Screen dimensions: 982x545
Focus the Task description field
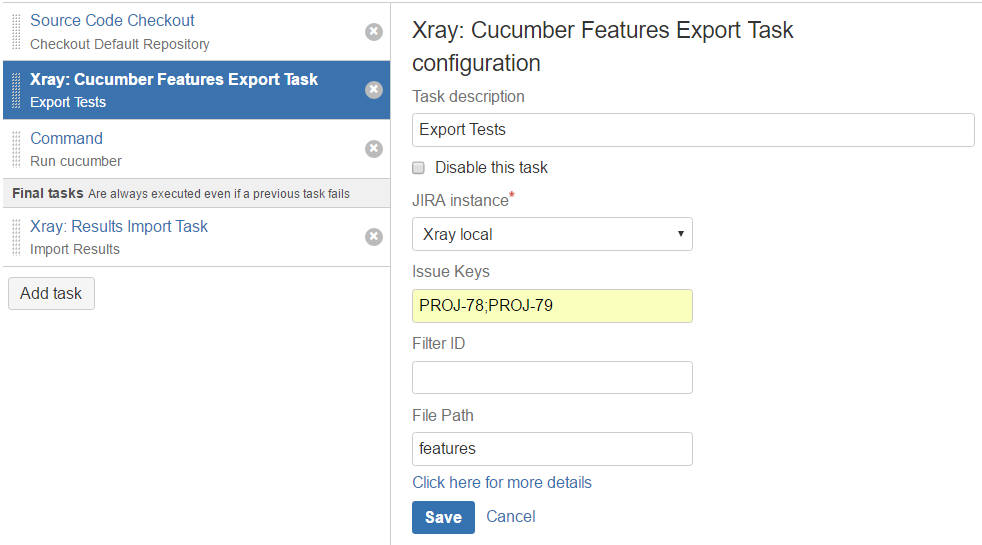pos(693,130)
